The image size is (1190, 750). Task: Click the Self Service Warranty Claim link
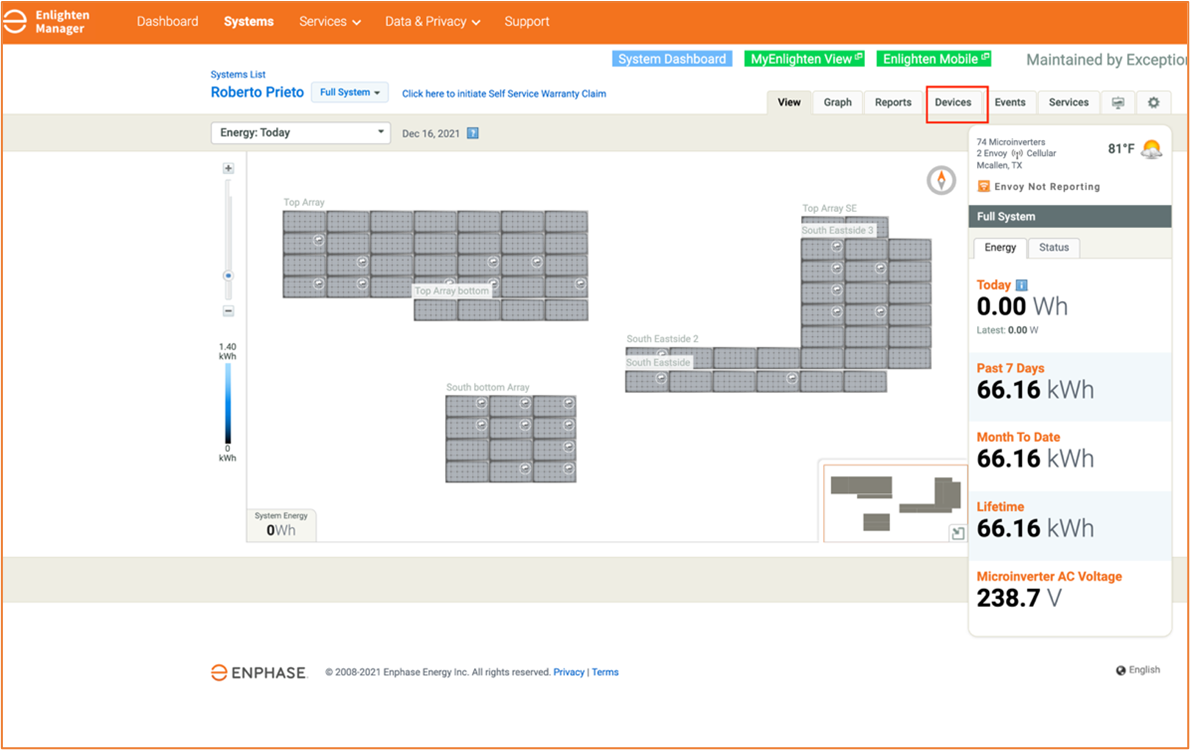[504, 94]
